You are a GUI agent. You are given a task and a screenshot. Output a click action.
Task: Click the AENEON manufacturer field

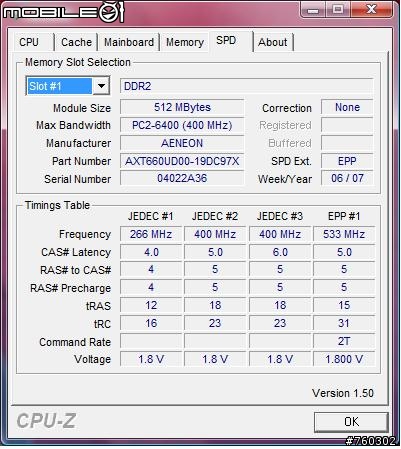point(182,143)
